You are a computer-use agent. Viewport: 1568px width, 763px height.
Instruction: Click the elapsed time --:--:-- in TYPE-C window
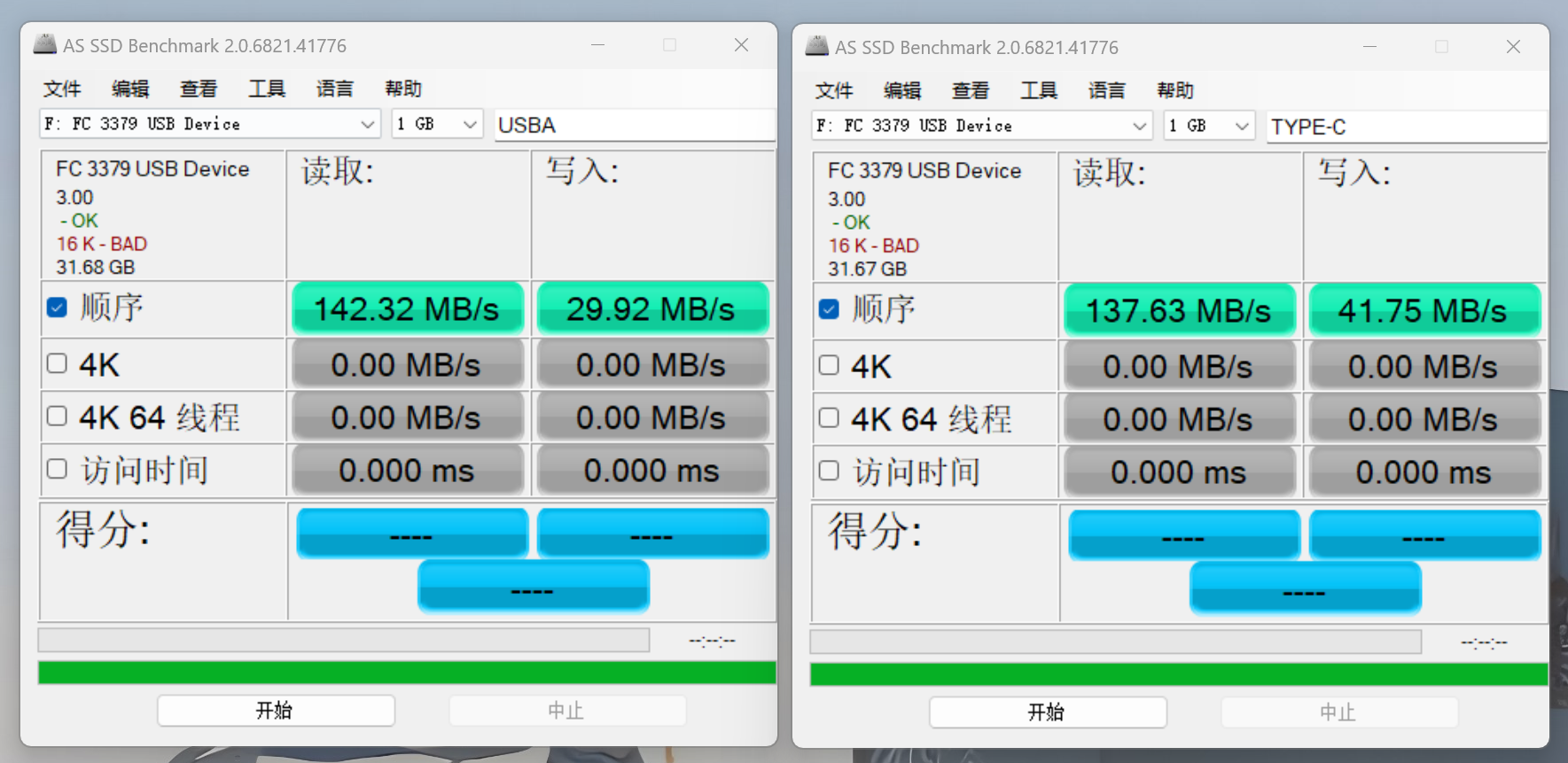click(1485, 642)
